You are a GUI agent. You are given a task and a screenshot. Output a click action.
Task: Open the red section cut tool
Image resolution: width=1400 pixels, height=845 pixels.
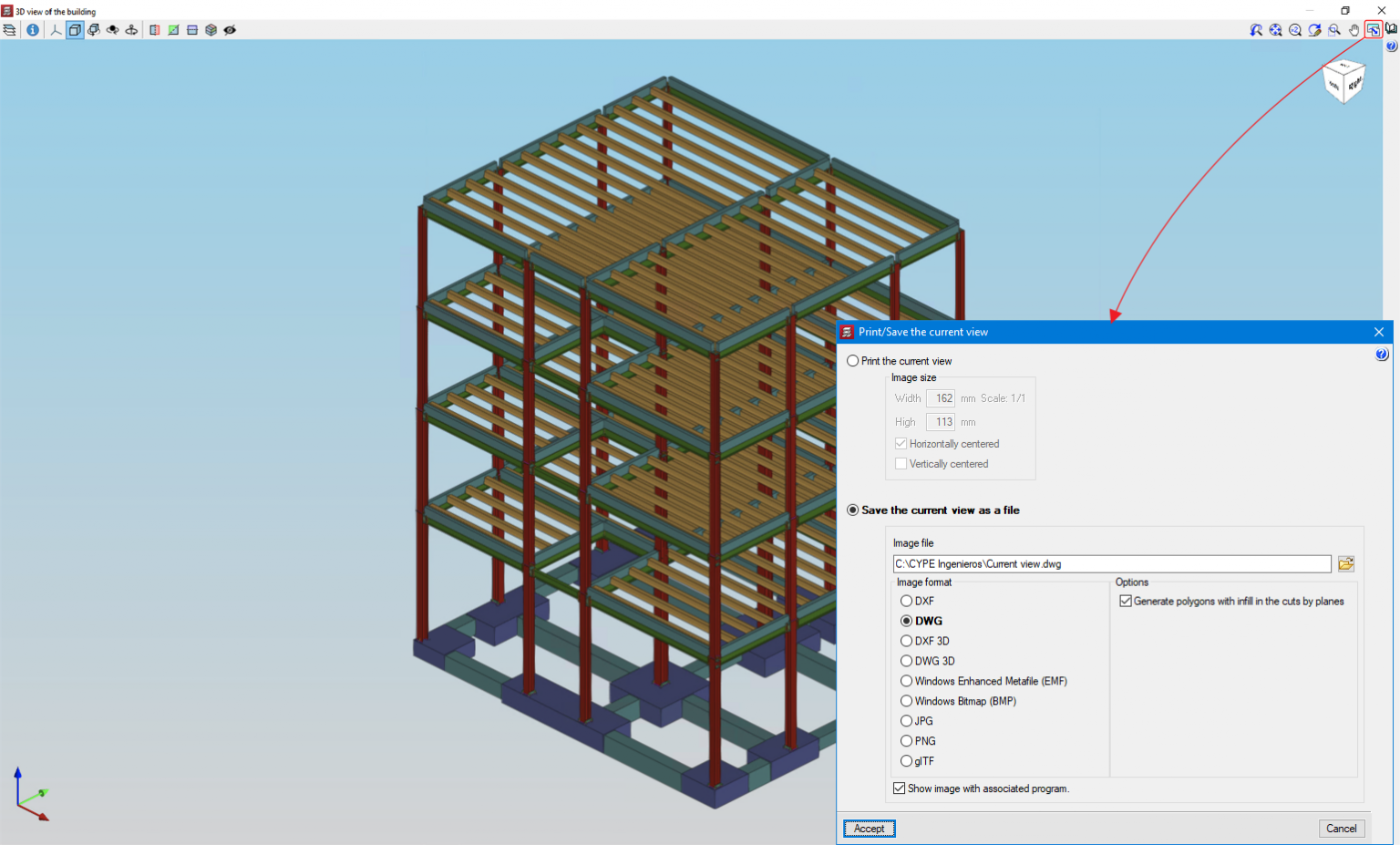pos(154,29)
